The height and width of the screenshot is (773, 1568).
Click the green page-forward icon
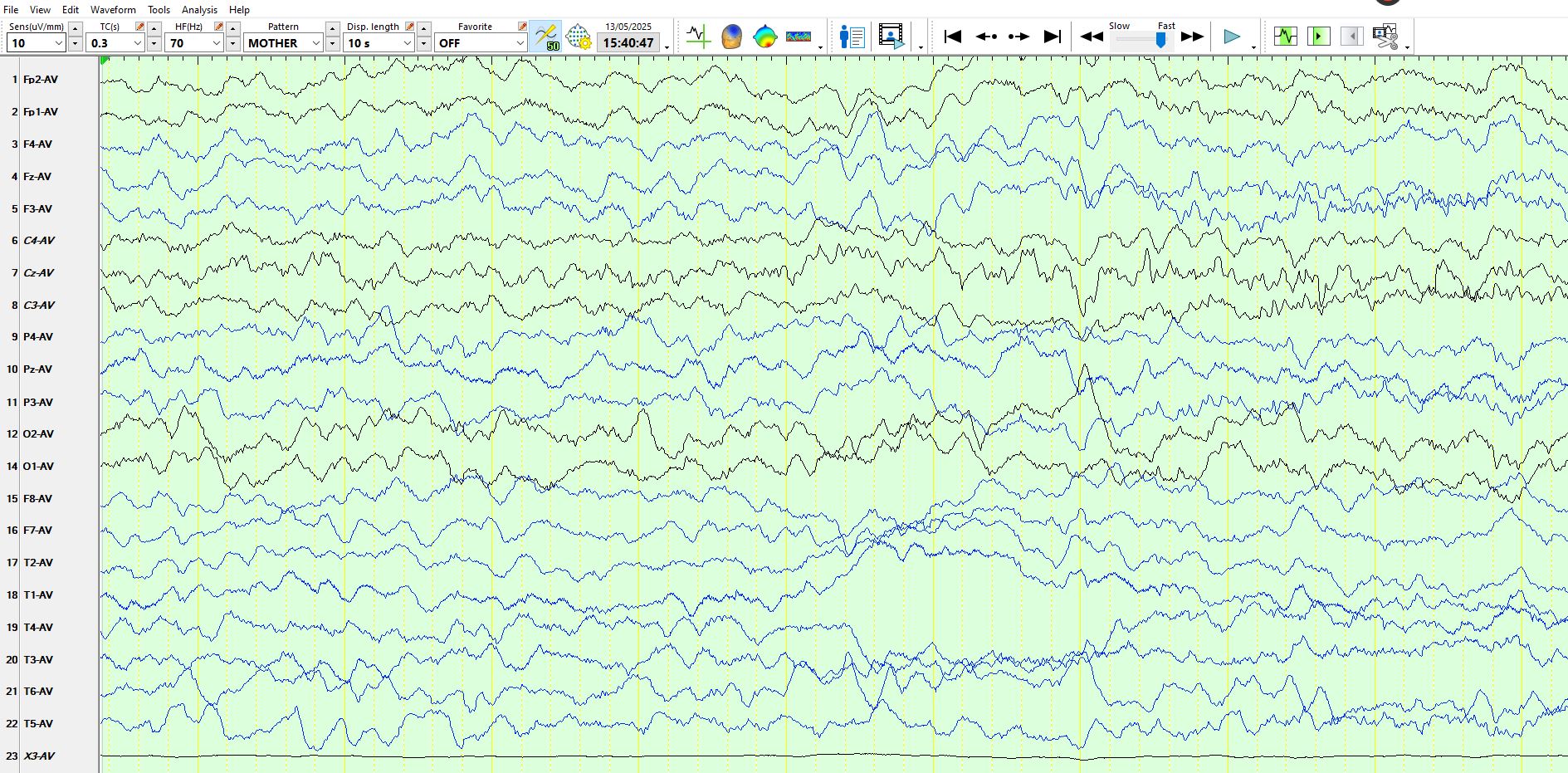(1319, 37)
